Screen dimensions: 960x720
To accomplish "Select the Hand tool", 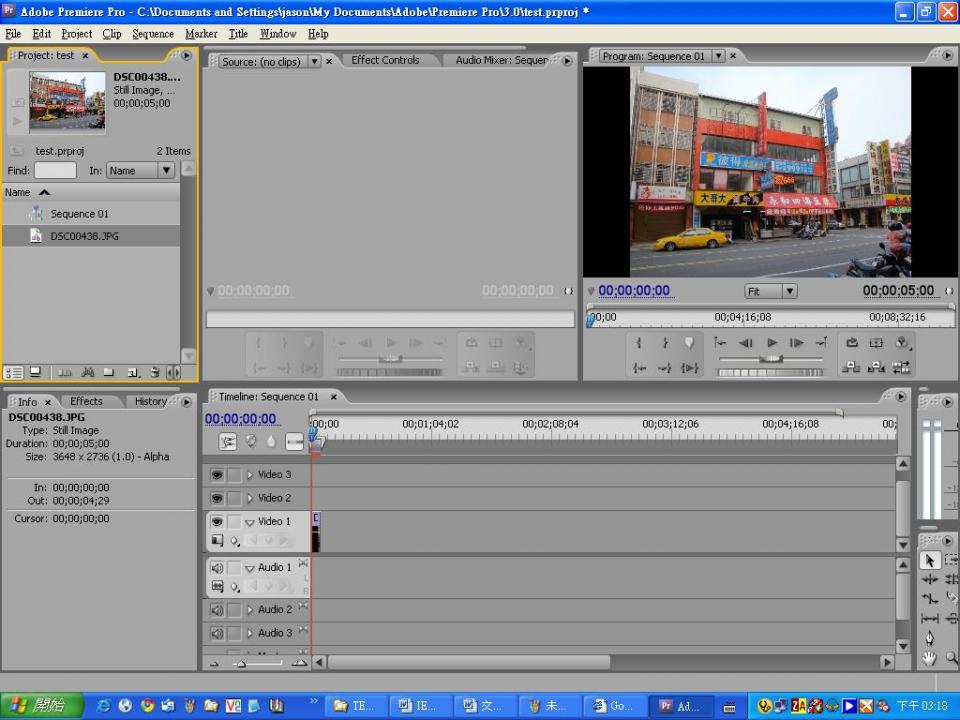I will (x=929, y=657).
